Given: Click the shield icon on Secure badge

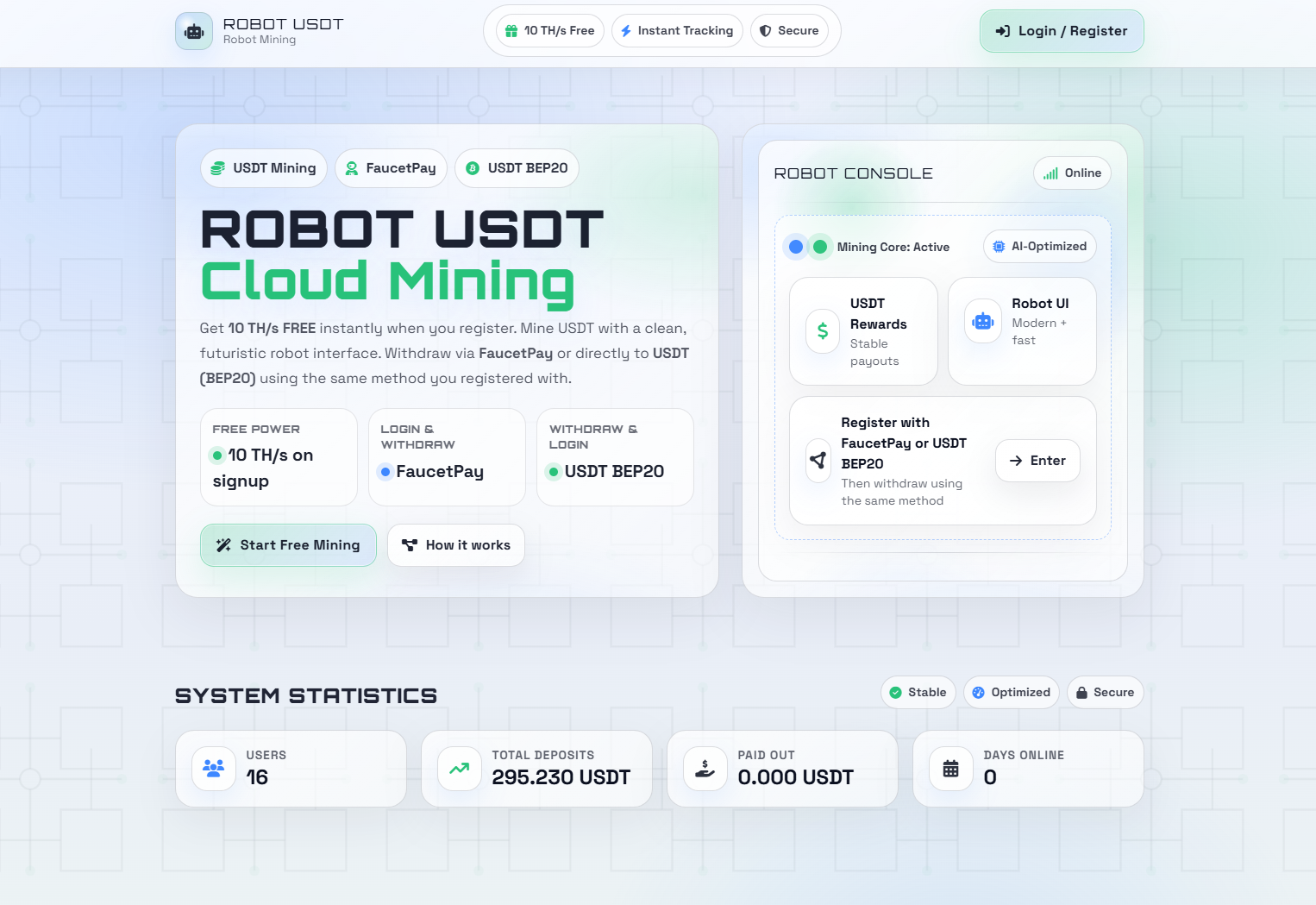Looking at the screenshot, I should 765,30.
